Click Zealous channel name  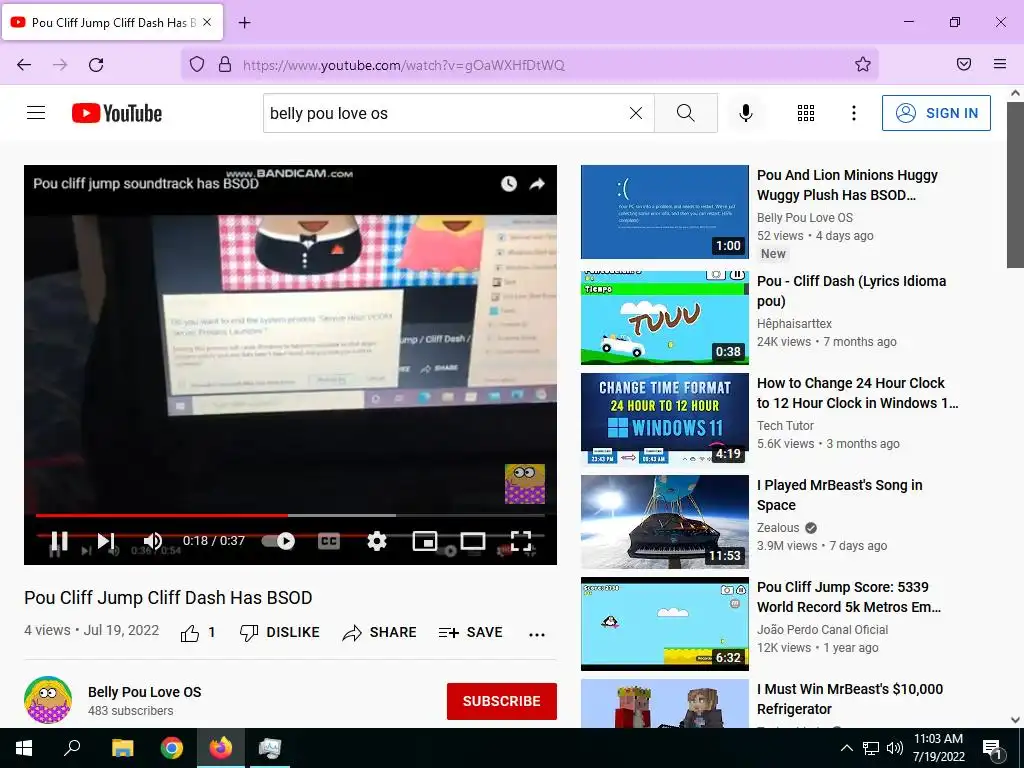coord(778,528)
